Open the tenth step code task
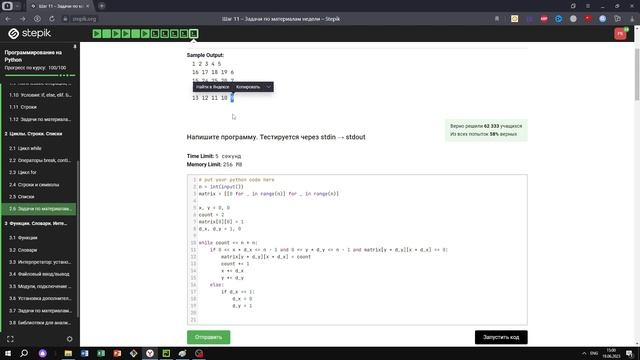The image size is (640, 360). (x=184, y=33)
